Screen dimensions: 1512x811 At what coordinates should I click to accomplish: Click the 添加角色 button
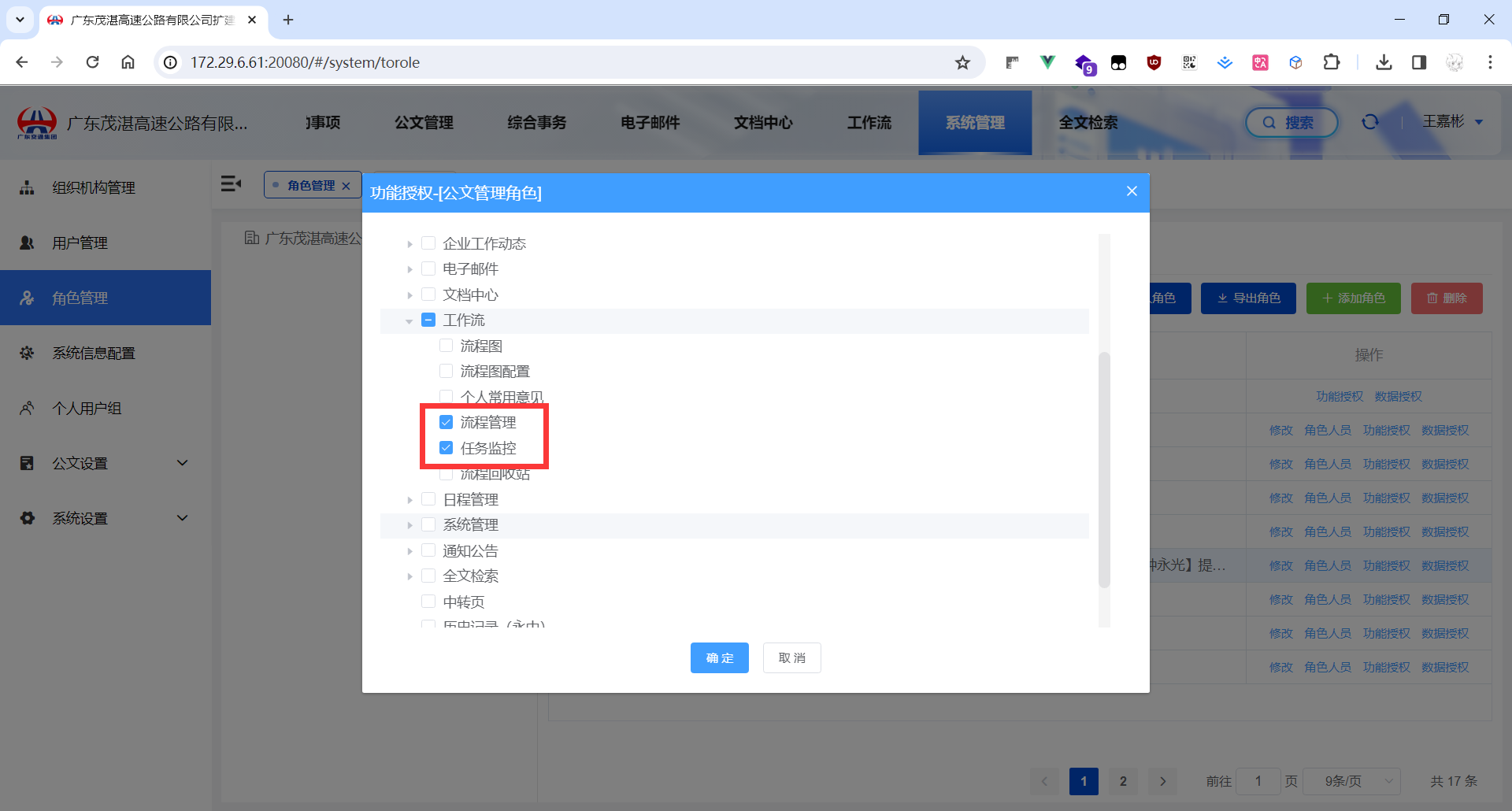[1354, 298]
